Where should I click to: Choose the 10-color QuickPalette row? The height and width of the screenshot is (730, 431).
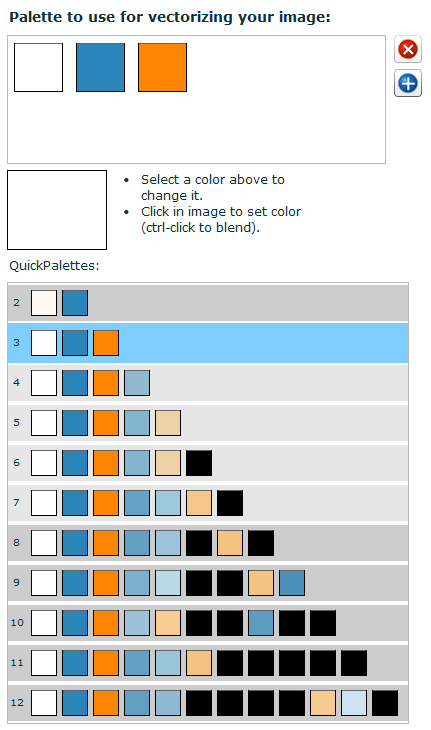pos(208,623)
